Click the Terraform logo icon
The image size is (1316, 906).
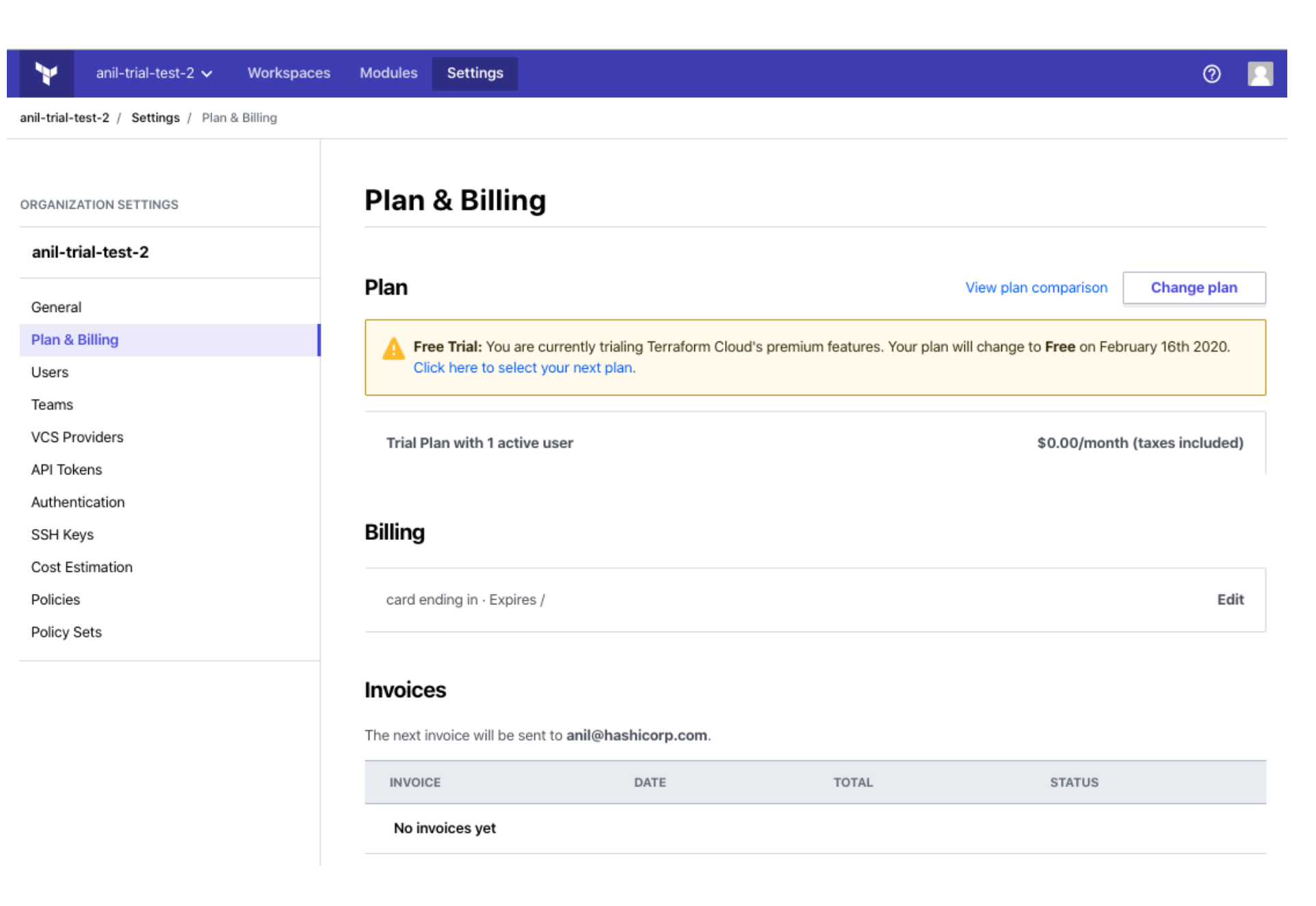47,73
